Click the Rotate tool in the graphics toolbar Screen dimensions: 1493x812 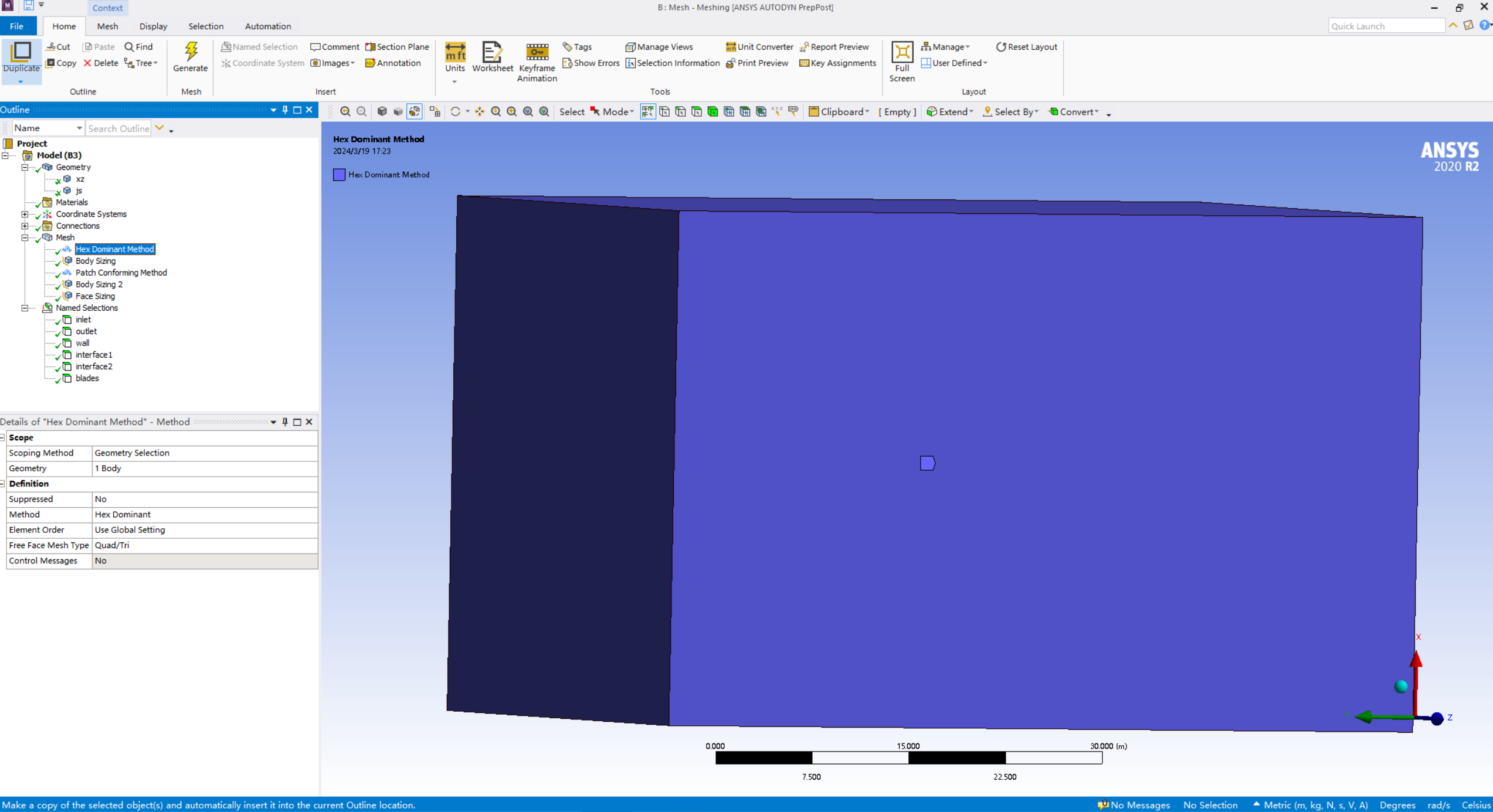pyautogui.click(x=455, y=111)
